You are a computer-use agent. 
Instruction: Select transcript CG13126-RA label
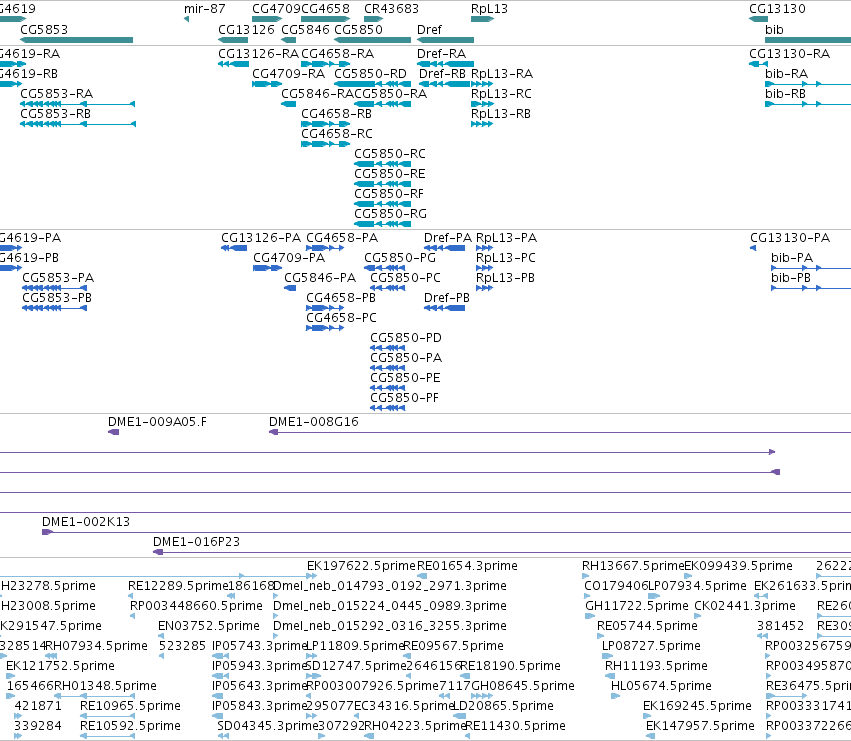tap(258, 54)
